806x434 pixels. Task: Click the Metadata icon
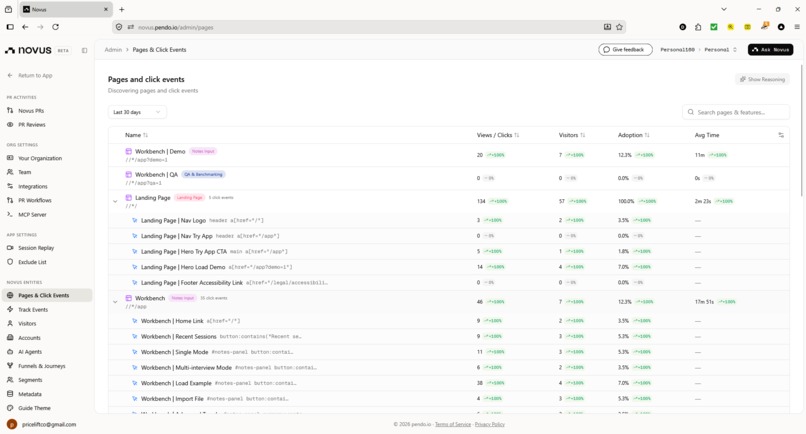coord(10,394)
